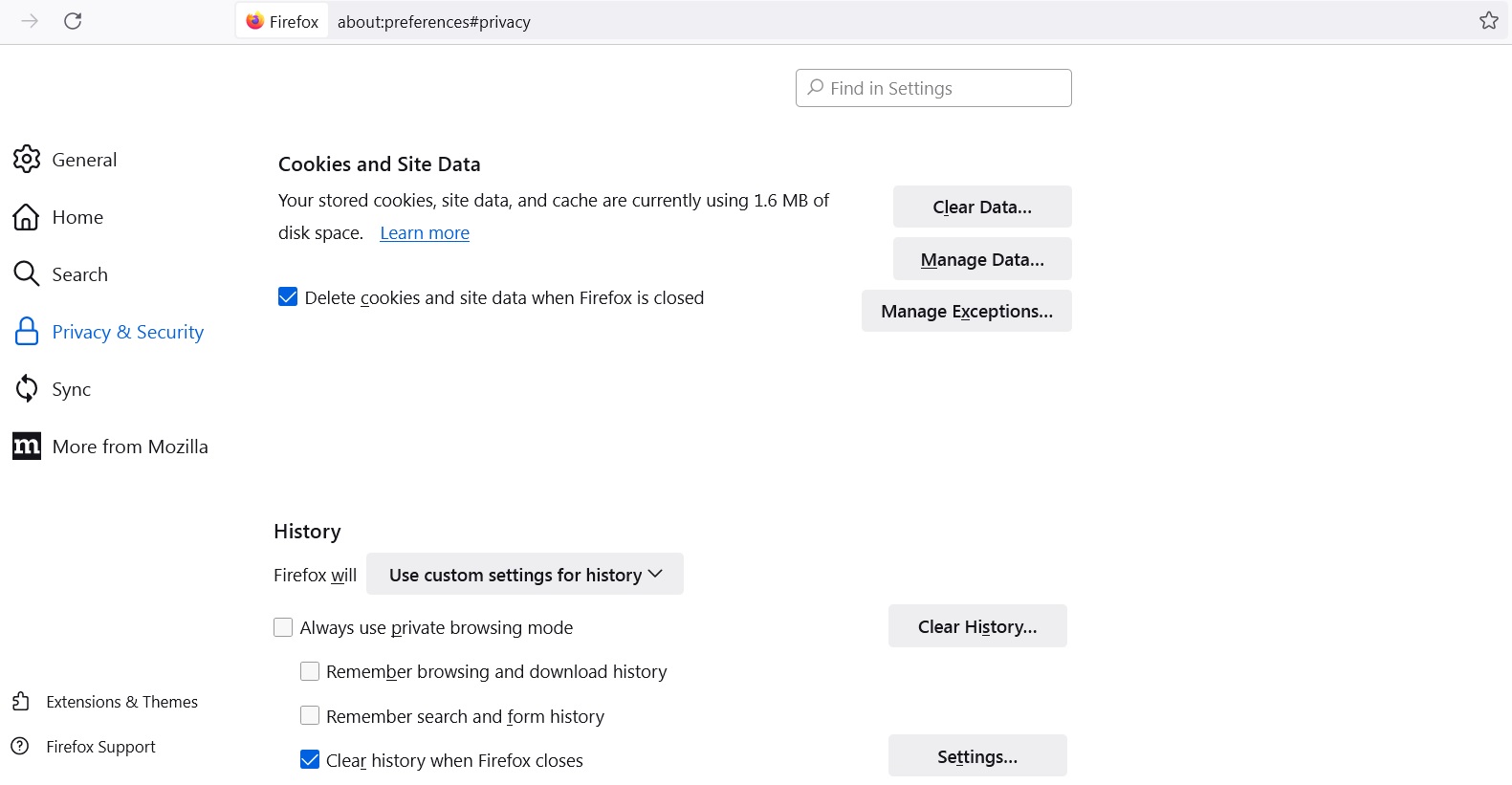Click the Sync arrows icon in the sidebar
1512x785 pixels.
click(27, 389)
